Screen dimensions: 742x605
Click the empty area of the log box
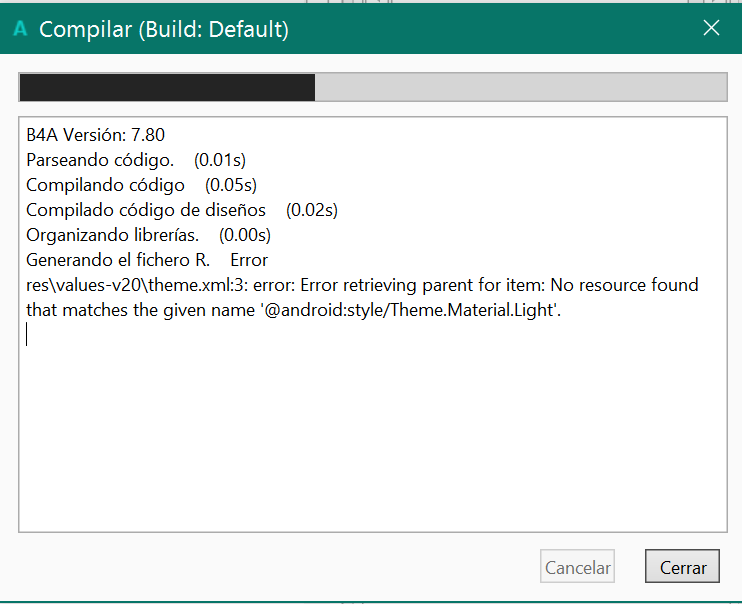point(370,440)
